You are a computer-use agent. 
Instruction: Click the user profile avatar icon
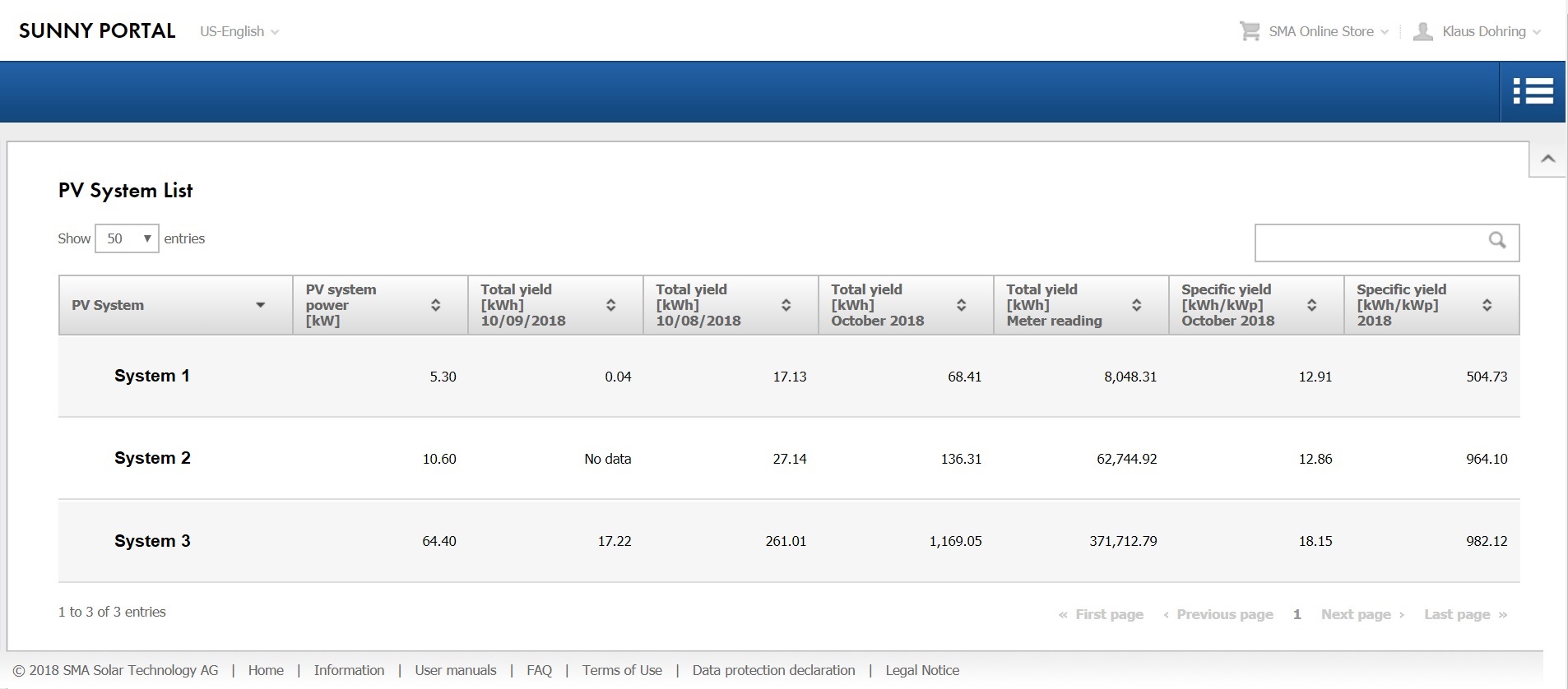click(x=1422, y=31)
